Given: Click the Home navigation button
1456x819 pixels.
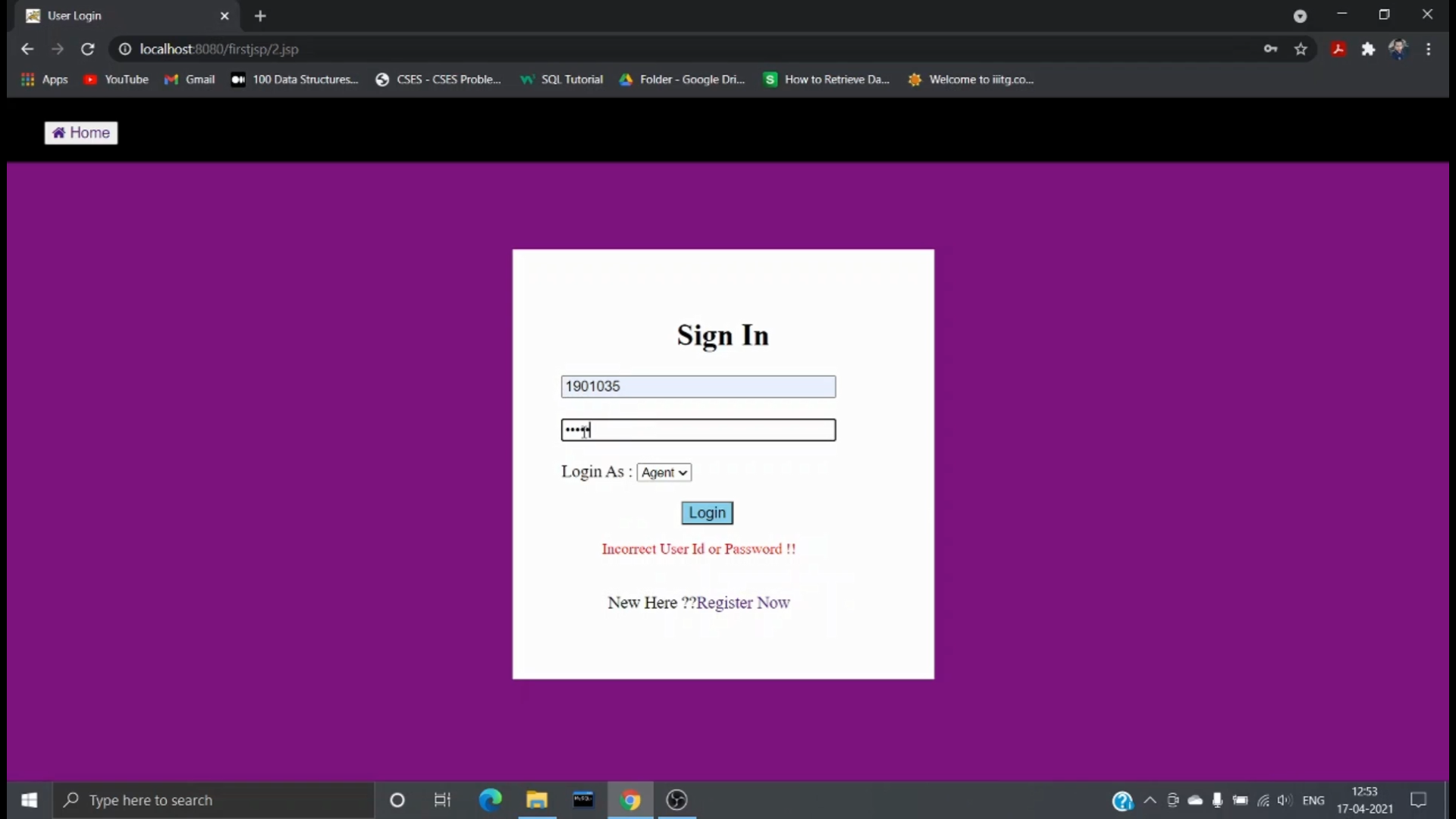Looking at the screenshot, I should click(x=81, y=133).
